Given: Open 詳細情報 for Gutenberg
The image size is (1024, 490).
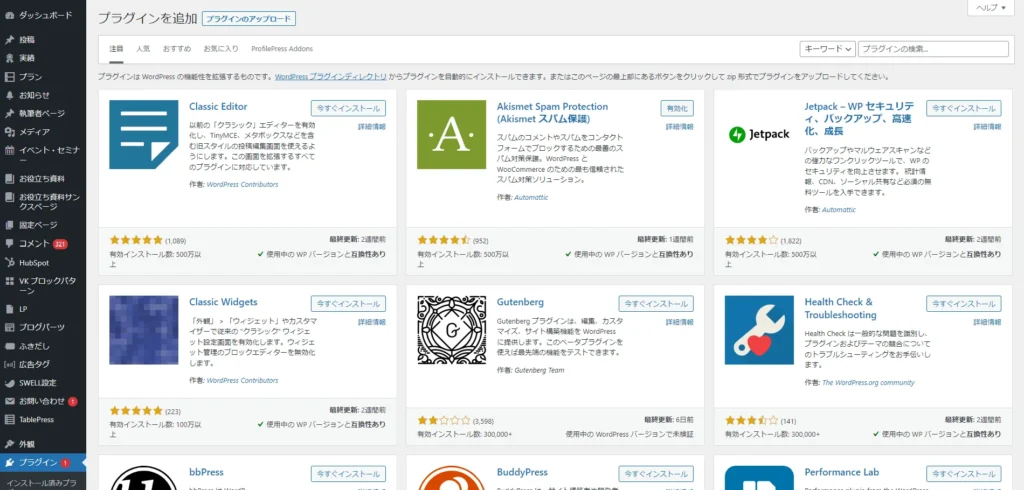Looking at the screenshot, I should click(679, 322).
